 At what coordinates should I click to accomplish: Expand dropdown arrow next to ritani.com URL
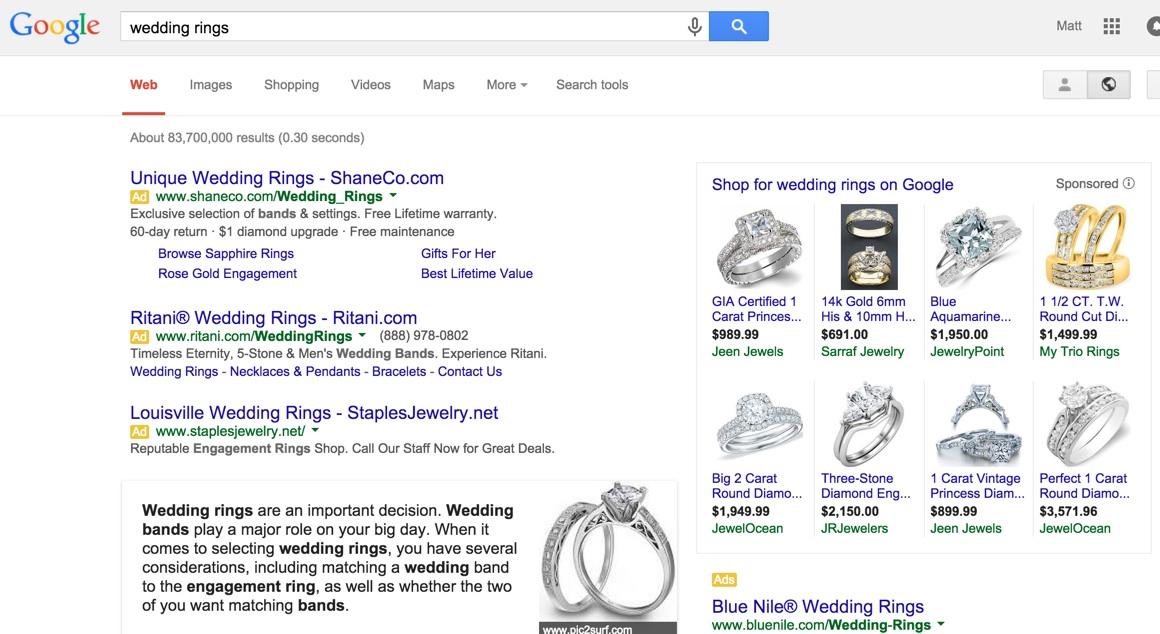coord(362,336)
